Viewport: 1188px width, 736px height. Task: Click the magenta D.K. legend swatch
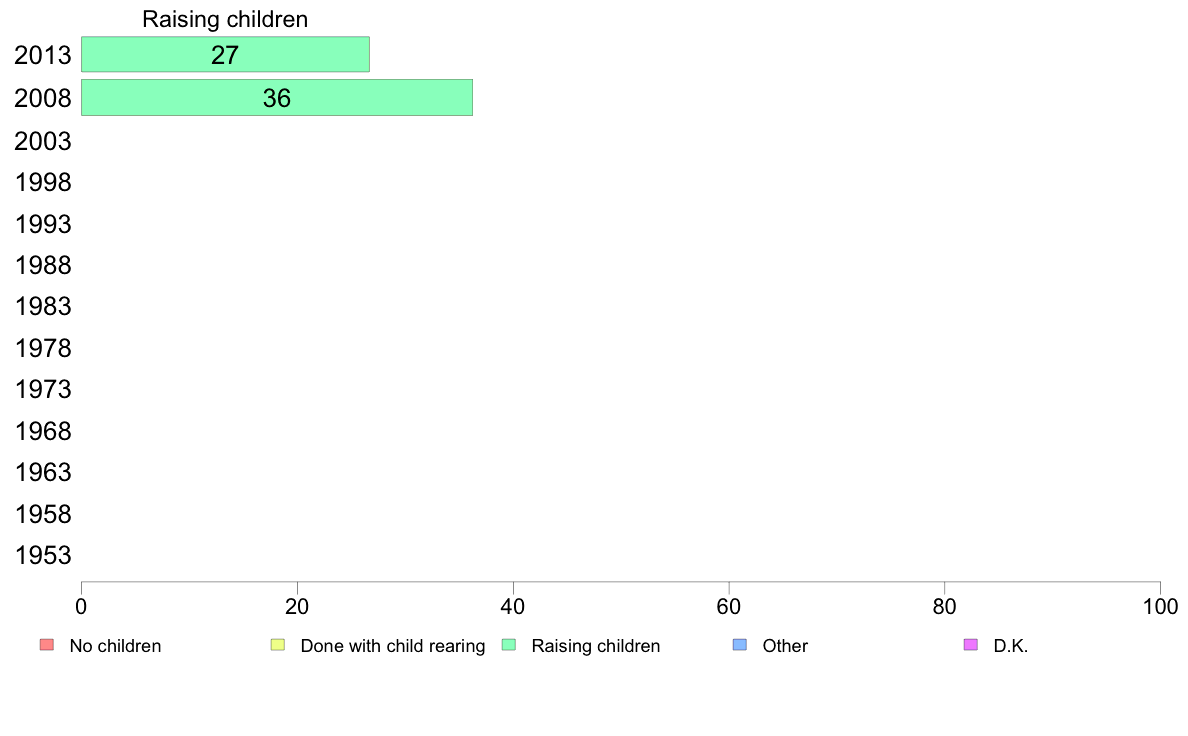[x=971, y=645]
